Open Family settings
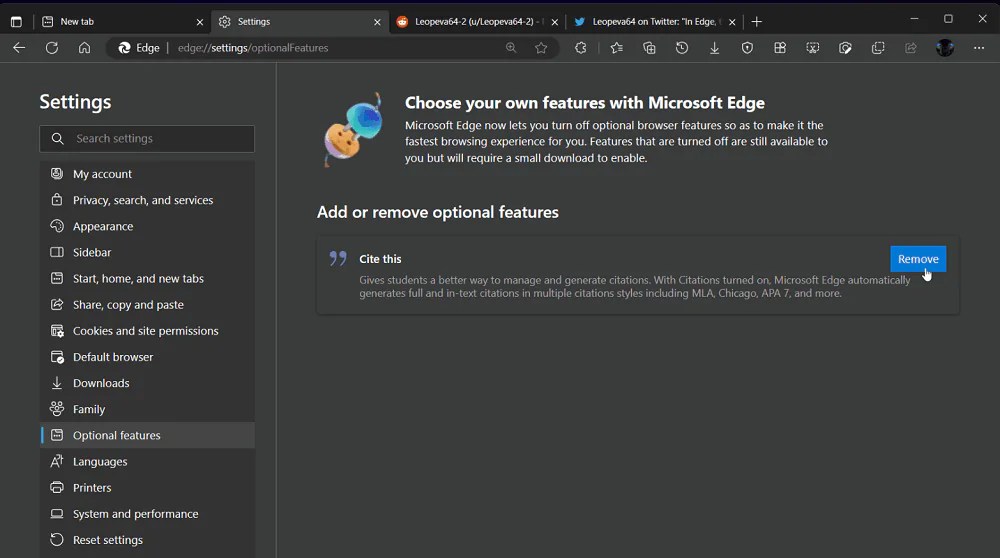The height and width of the screenshot is (558, 1000). 147,409
